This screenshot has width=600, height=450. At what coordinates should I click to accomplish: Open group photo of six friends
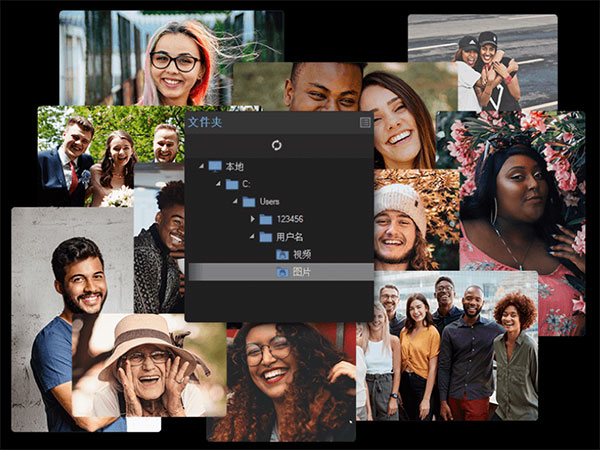(447, 346)
